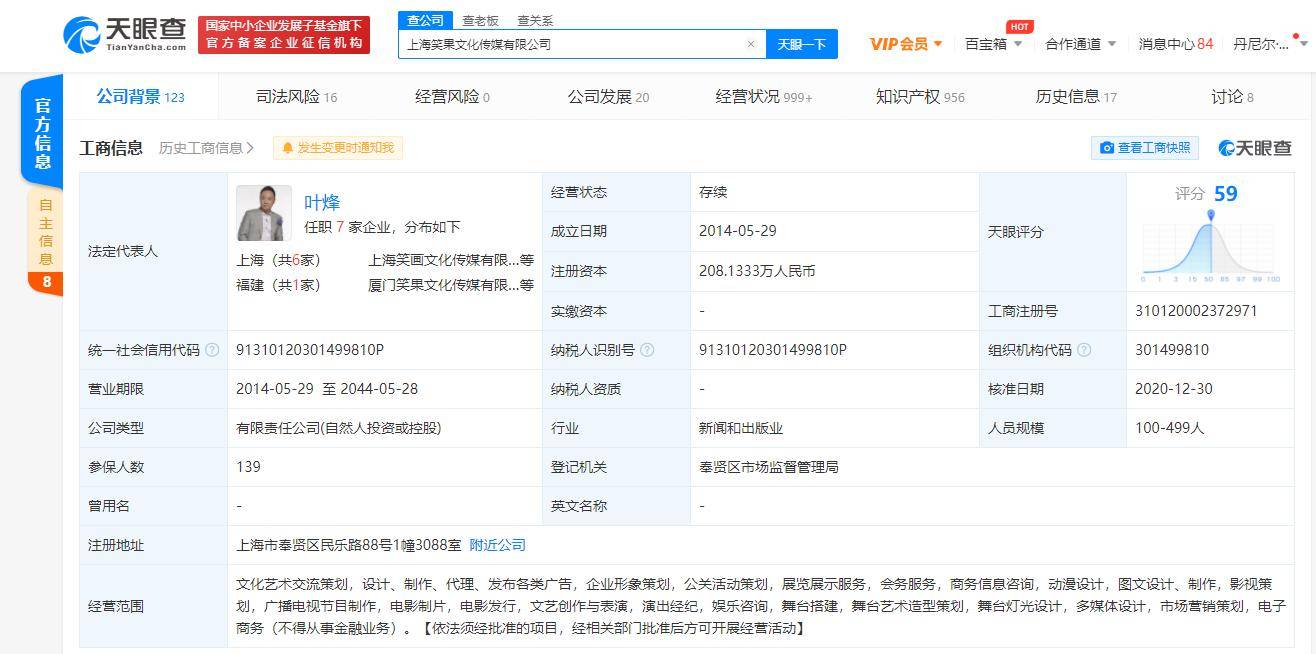
Task: Clear the search box with the X icon
Action: click(x=751, y=44)
